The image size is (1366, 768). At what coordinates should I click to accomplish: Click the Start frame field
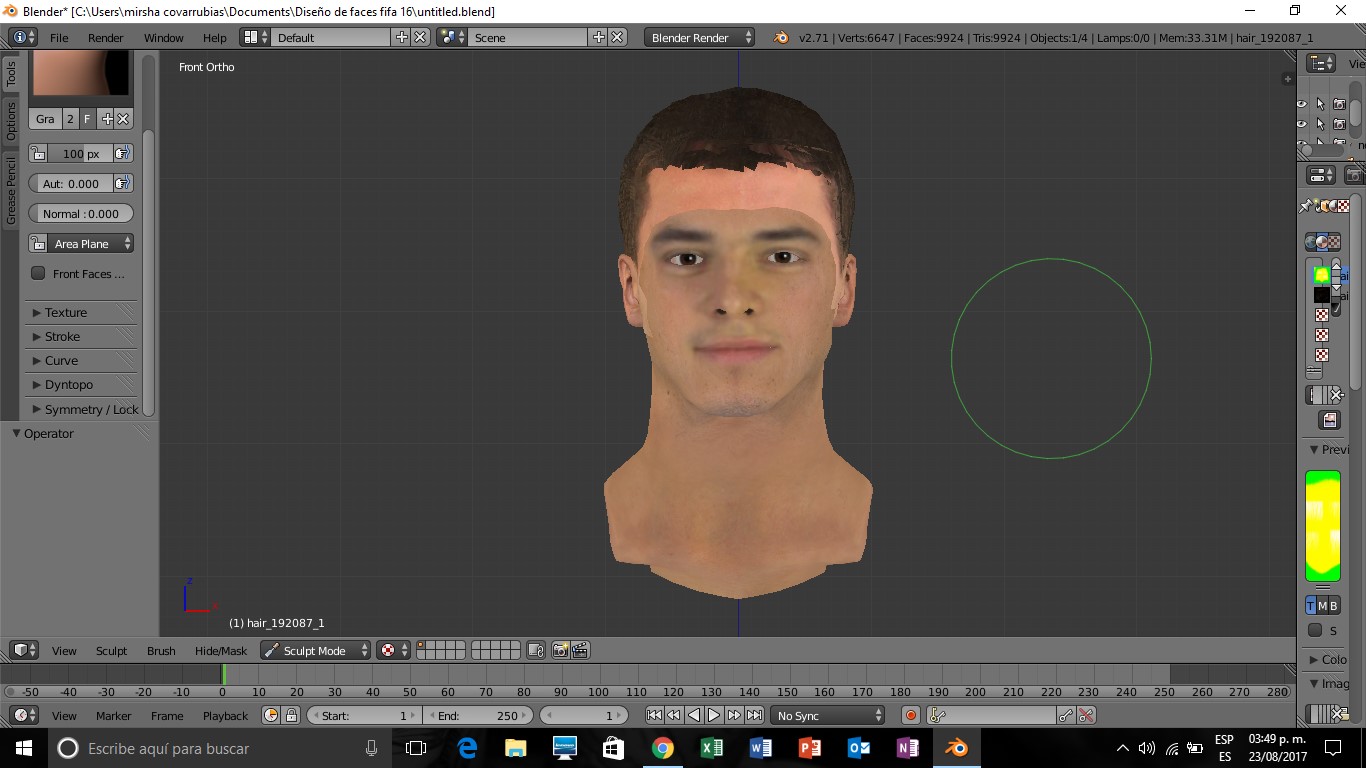click(x=364, y=715)
